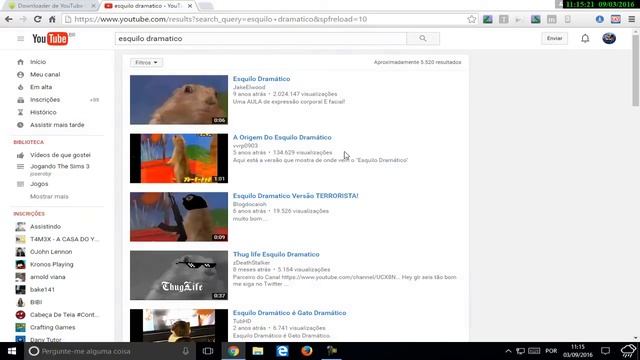Expand Mostrar mais in the library
The width and height of the screenshot is (640, 360).
(49, 197)
